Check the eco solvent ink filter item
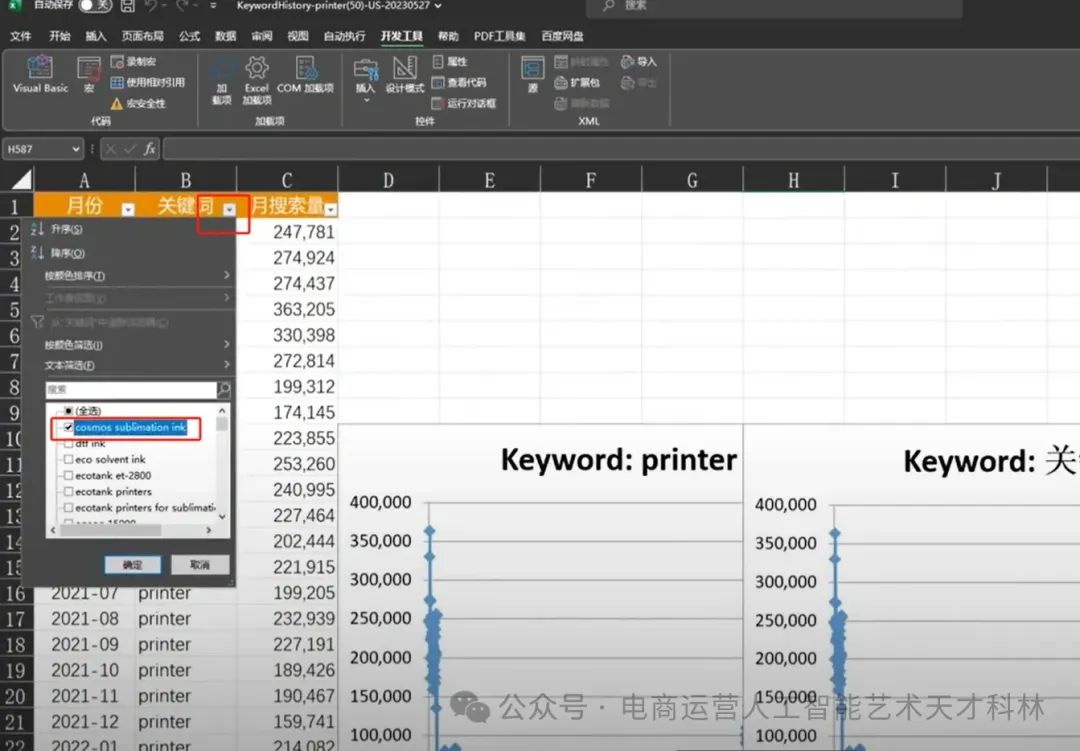 coord(68,459)
